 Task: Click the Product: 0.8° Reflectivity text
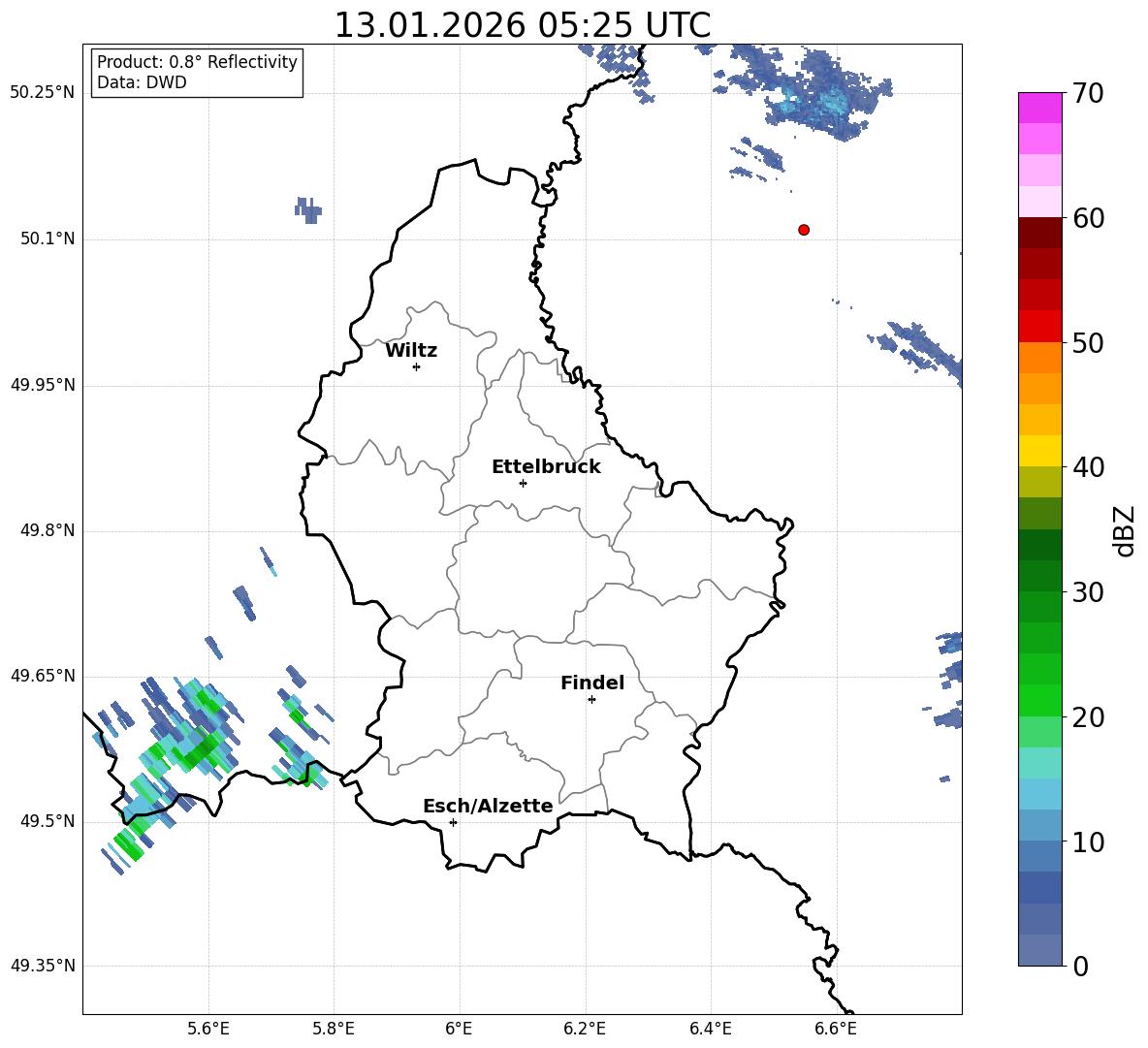pos(197,61)
